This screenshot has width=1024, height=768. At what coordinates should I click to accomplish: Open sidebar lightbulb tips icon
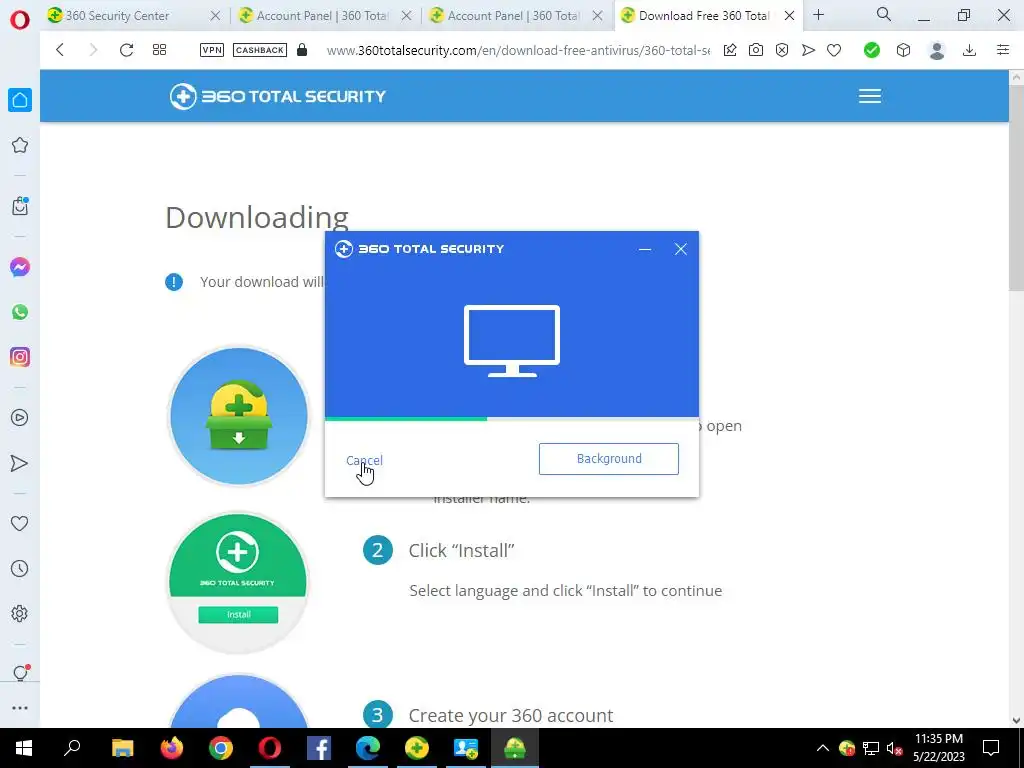tap(20, 673)
